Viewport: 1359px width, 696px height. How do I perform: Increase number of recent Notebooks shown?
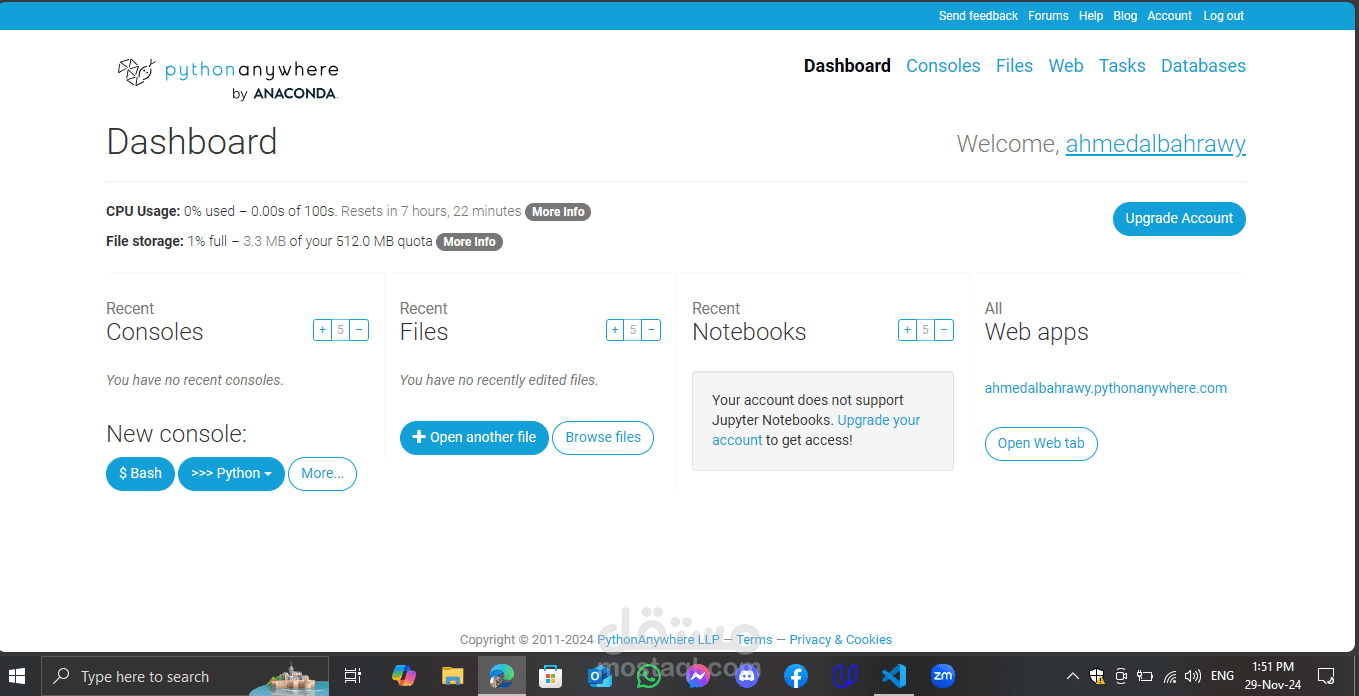[907, 330]
